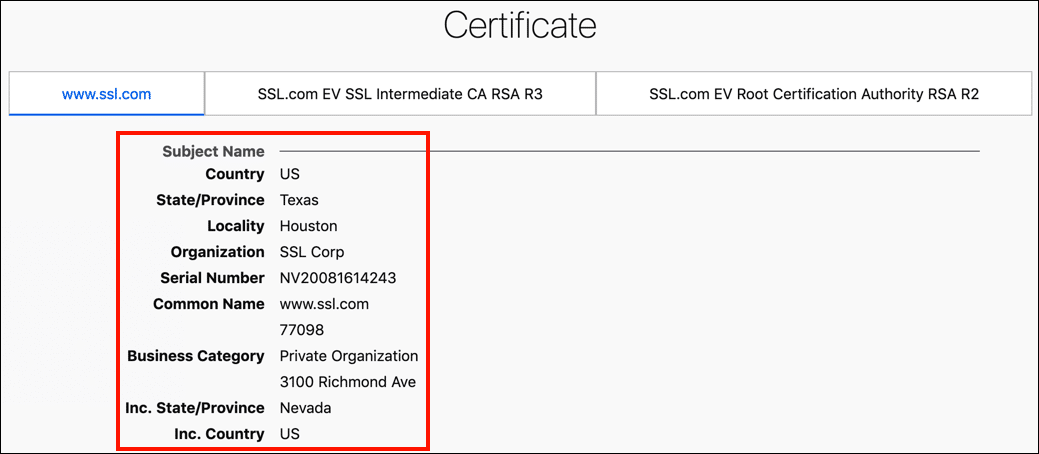Open the SSL.com EV SSL Intermediate CA tab
This screenshot has height=454, width=1039.
tap(400, 94)
